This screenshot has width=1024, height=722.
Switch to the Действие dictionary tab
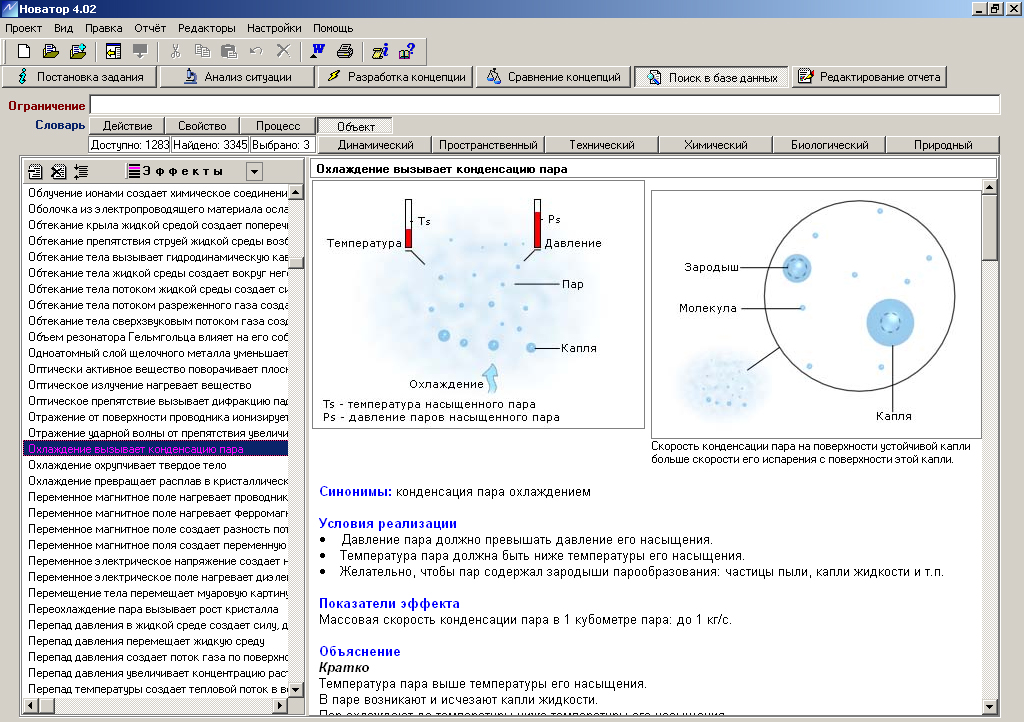127,126
